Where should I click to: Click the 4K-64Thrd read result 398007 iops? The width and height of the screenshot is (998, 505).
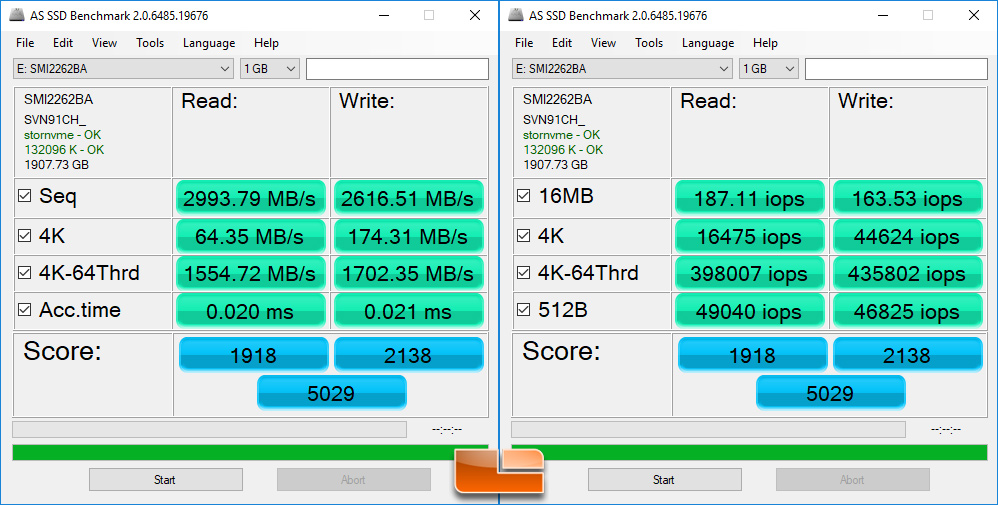(749, 273)
